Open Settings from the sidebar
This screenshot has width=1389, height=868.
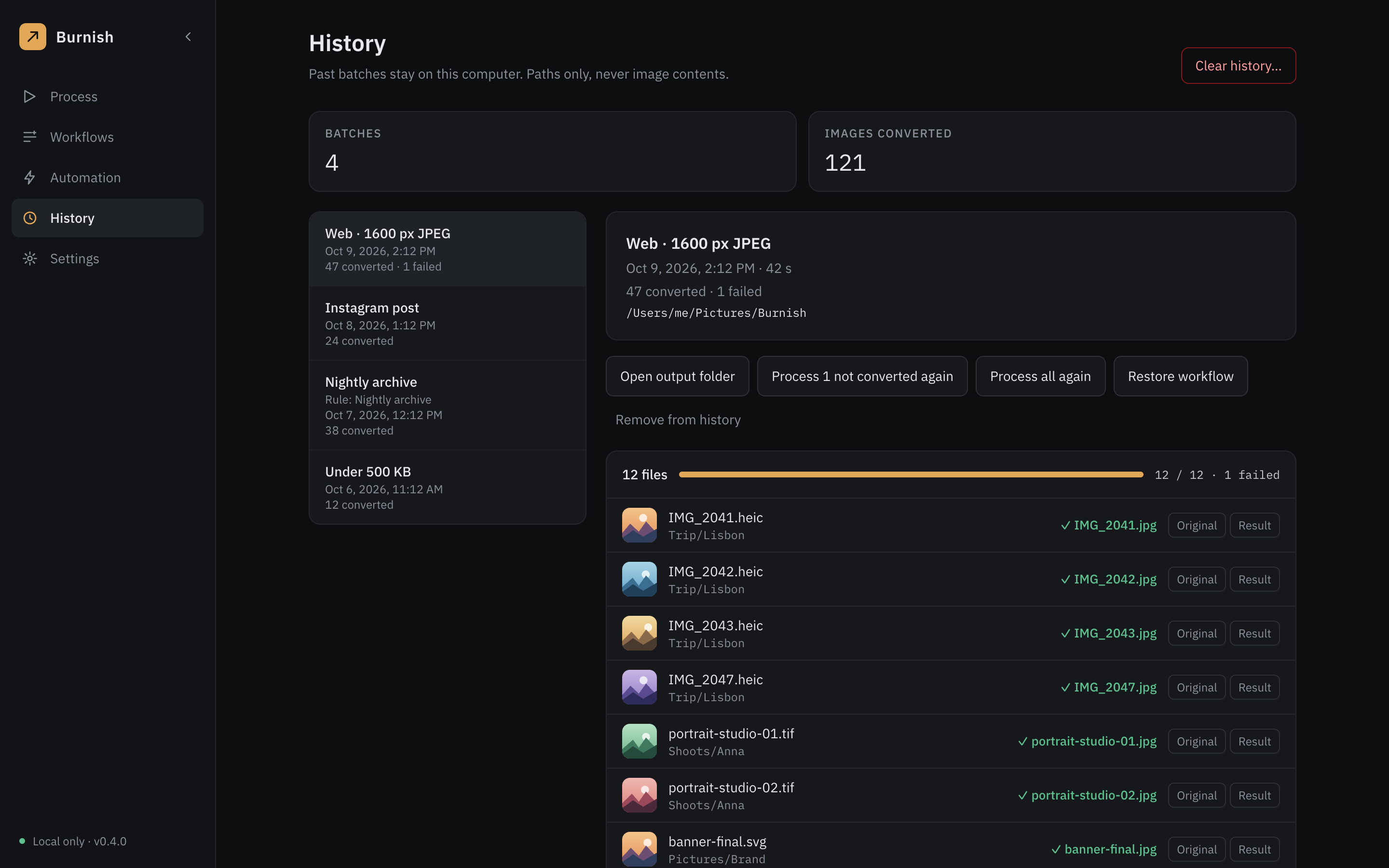108,258
